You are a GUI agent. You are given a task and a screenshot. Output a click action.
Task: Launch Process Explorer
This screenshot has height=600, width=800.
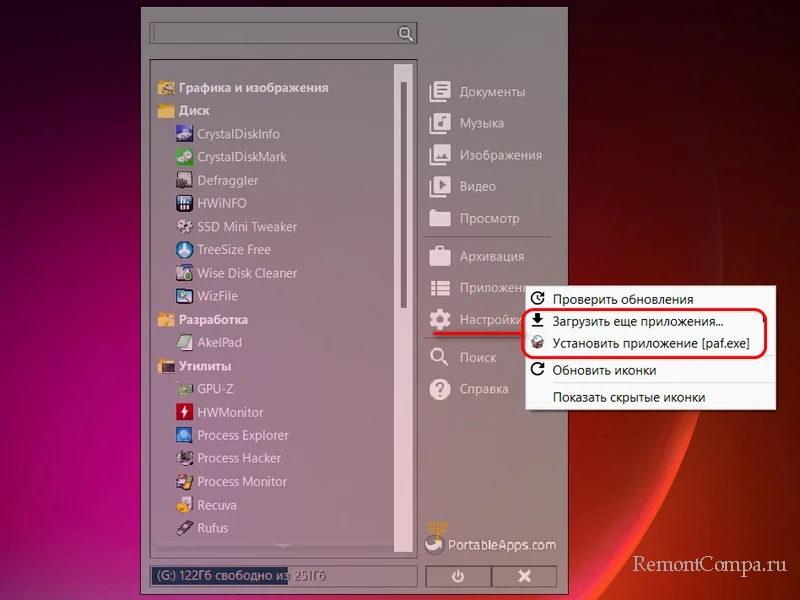(242, 435)
